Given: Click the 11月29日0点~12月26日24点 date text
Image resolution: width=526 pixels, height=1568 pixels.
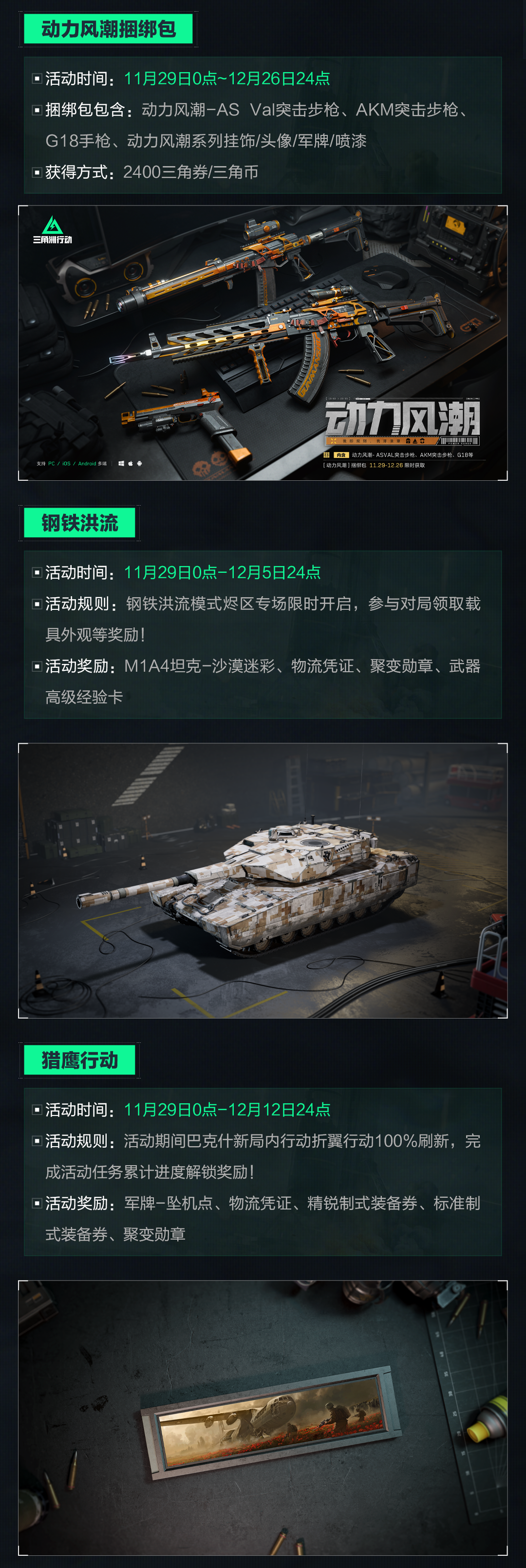Looking at the screenshot, I should point(227,78).
